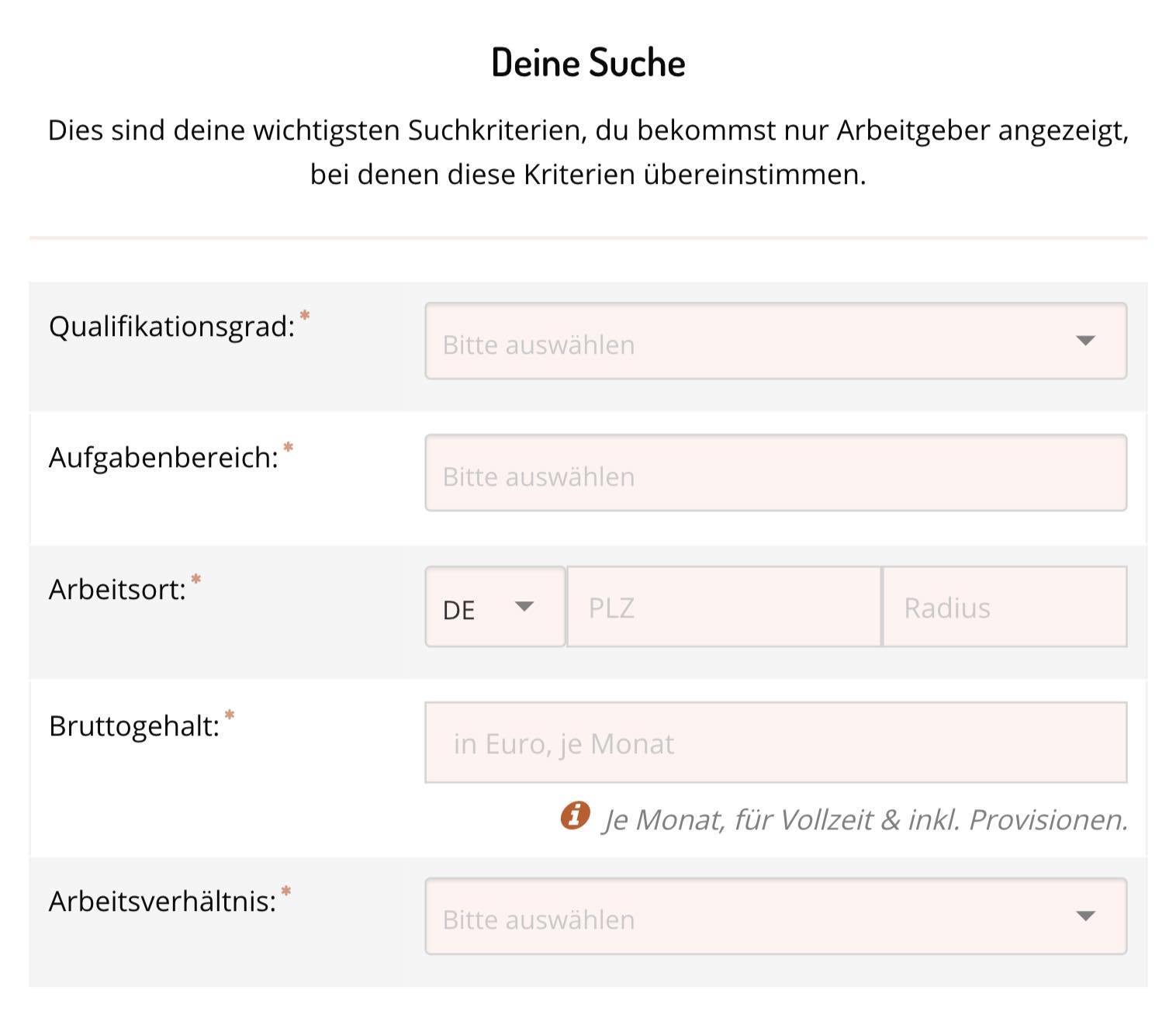Focus the PLZ postal code field
Image resolution: width=1176 pixels, height=1018 pixels.
[x=724, y=607]
